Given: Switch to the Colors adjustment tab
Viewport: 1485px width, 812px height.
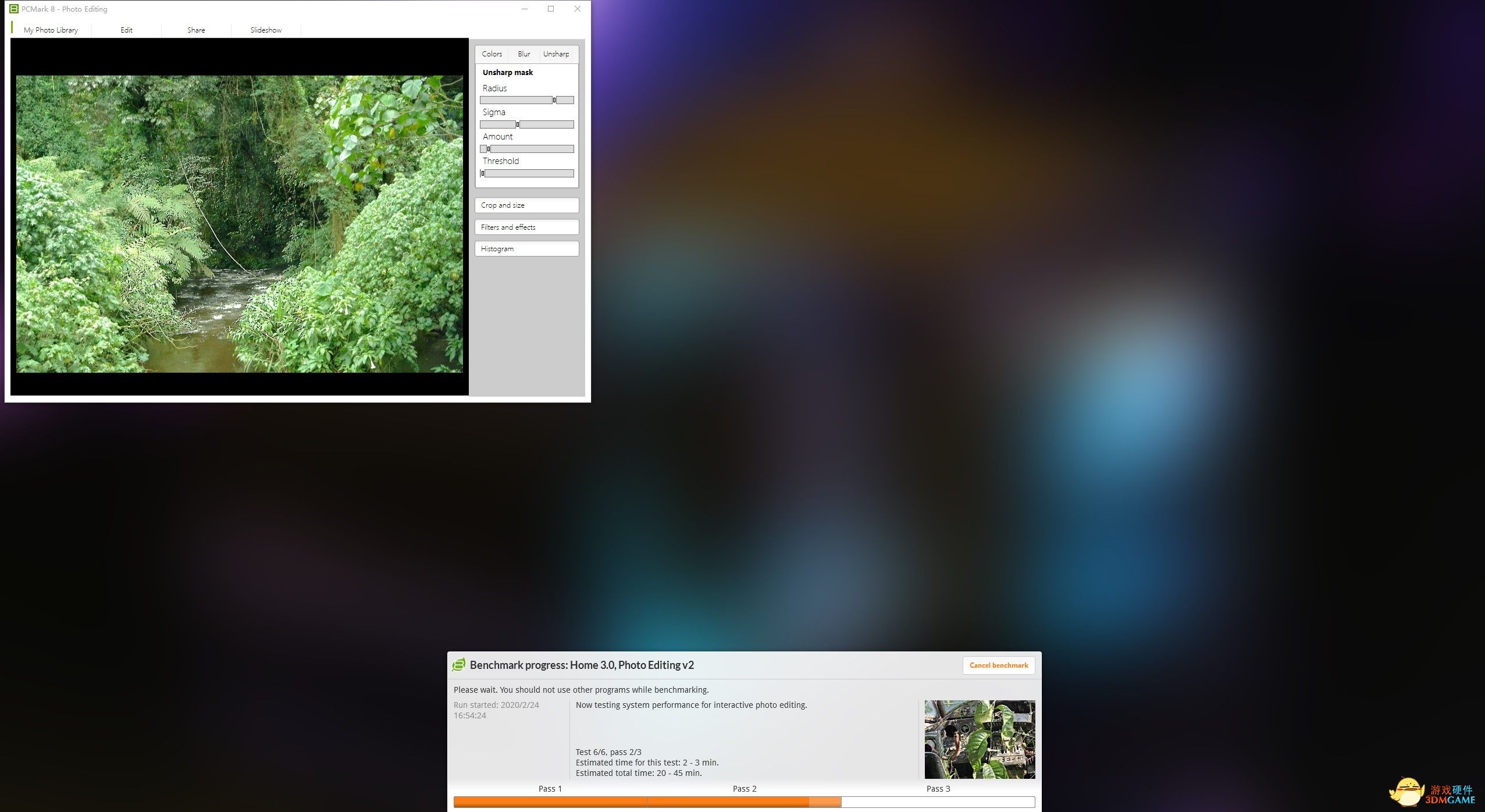Looking at the screenshot, I should [492, 54].
